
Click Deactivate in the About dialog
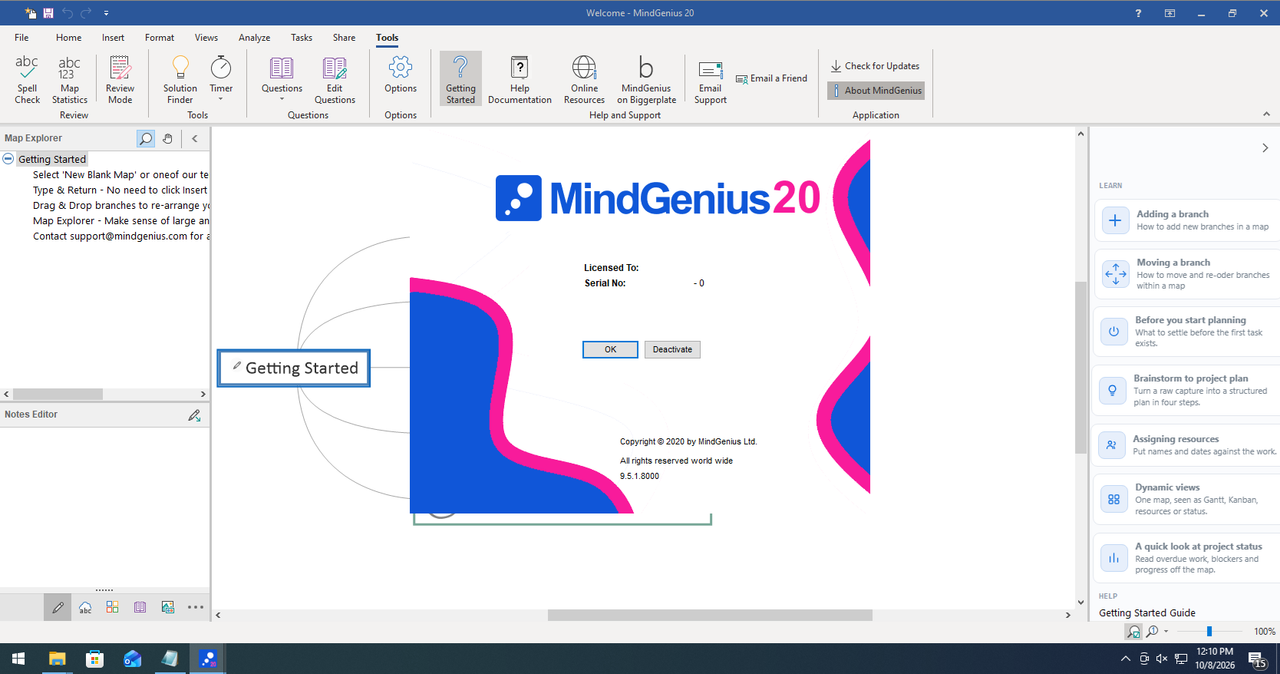tap(672, 350)
